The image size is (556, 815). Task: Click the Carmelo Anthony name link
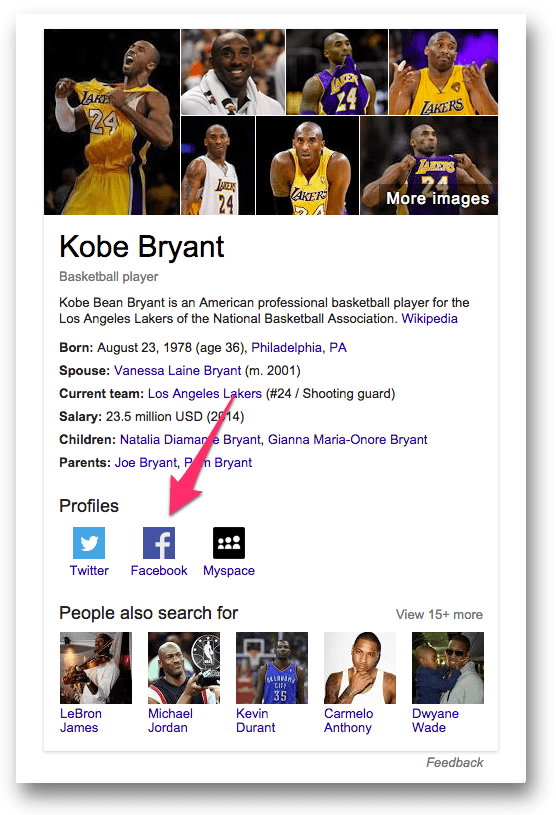[x=348, y=720]
